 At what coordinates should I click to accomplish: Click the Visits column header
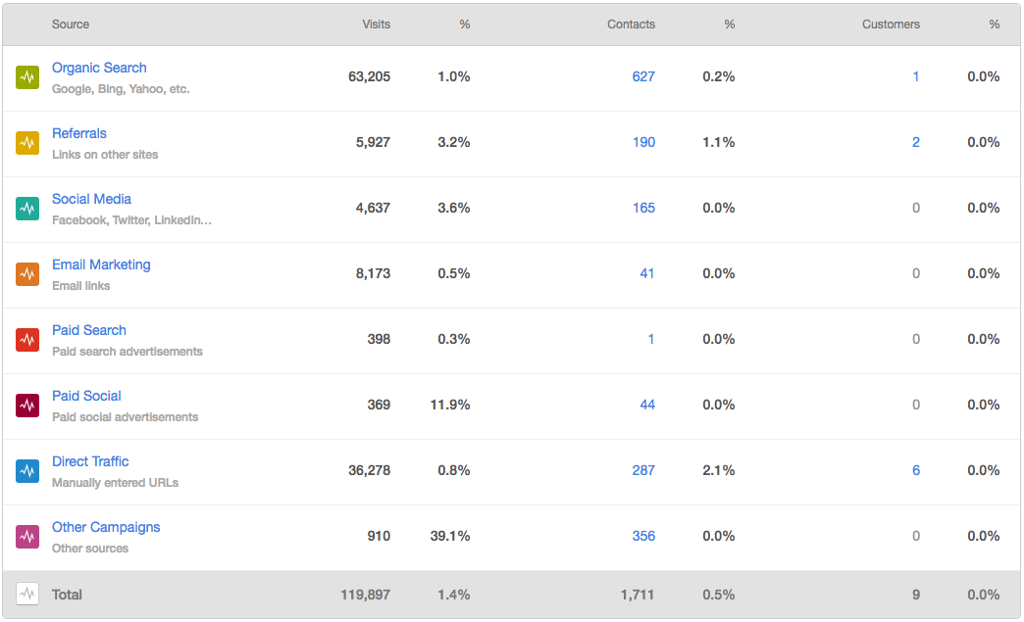tap(376, 24)
